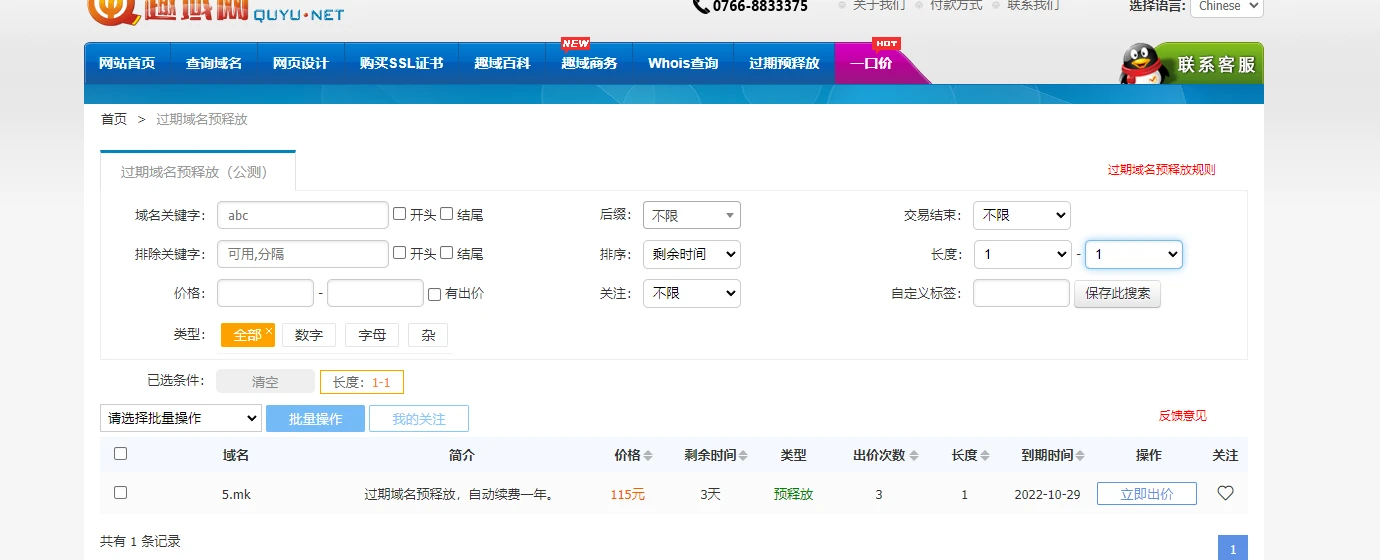This screenshot has height=560, width=1380.
Task: Select the 杂 type filter
Action: [428, 335]
